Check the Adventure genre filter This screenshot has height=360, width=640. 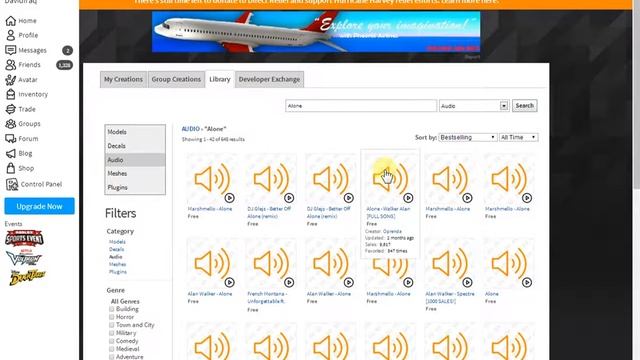pos(111,357)
